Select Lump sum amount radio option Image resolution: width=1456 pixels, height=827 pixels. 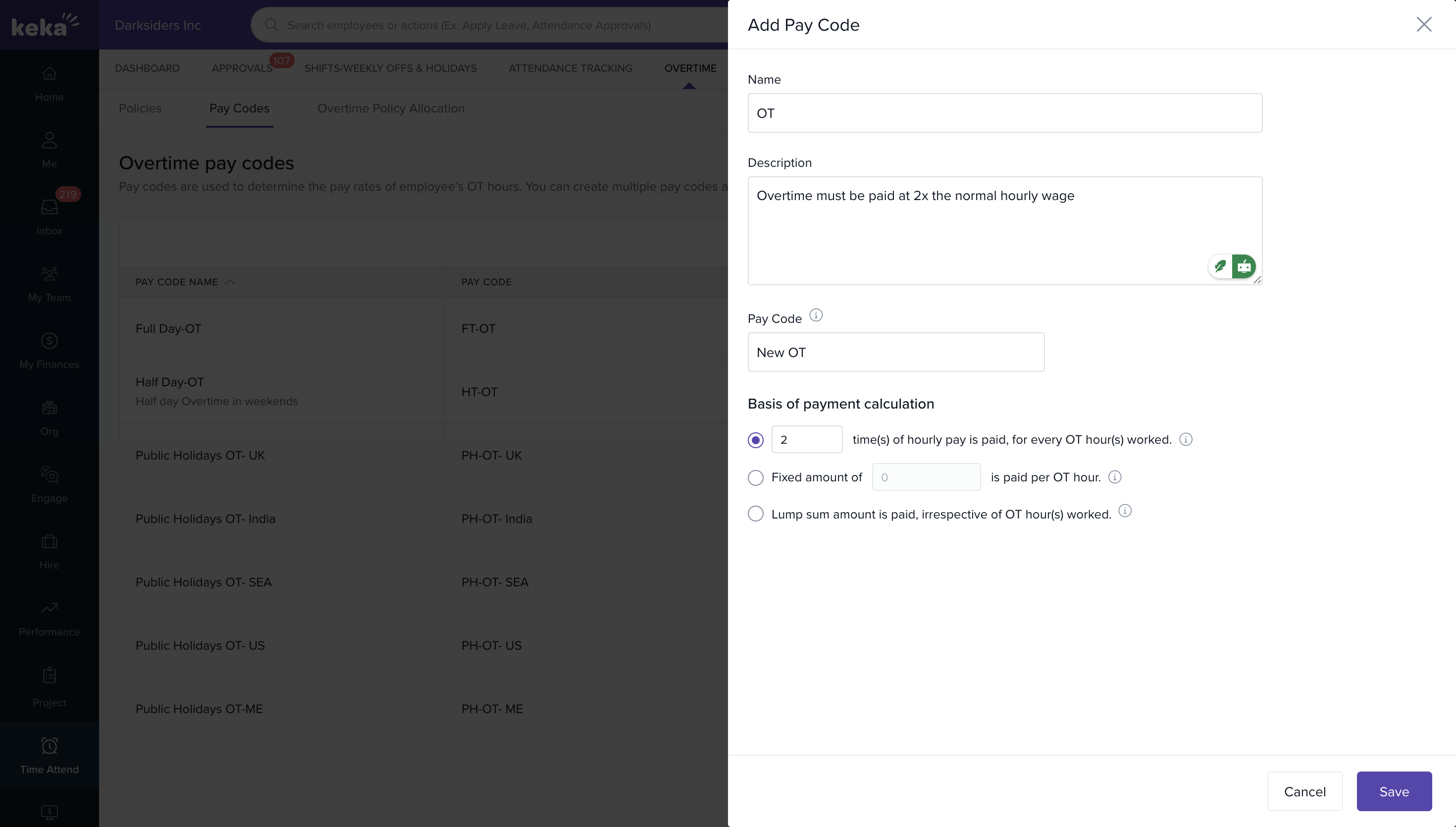(x=755, y=514)
